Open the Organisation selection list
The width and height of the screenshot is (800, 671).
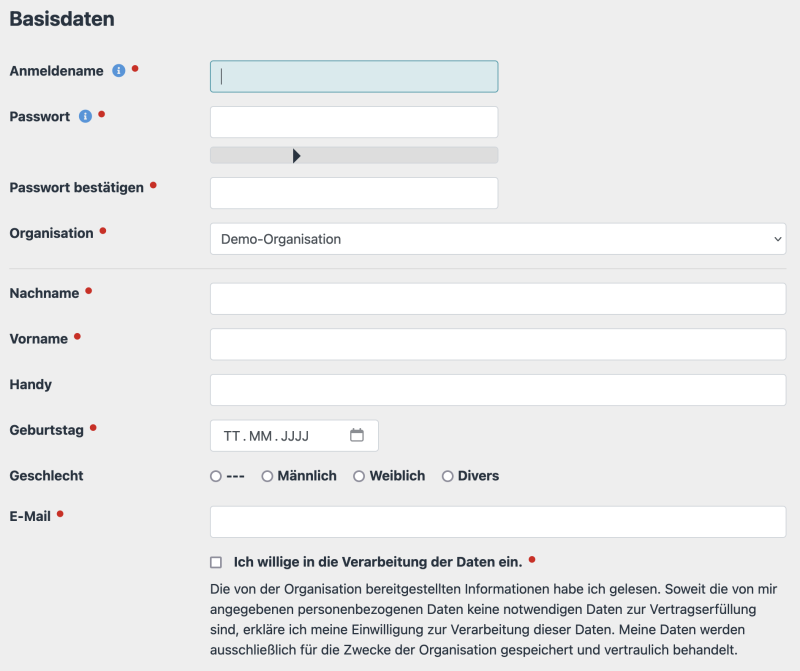pos(497,238)
